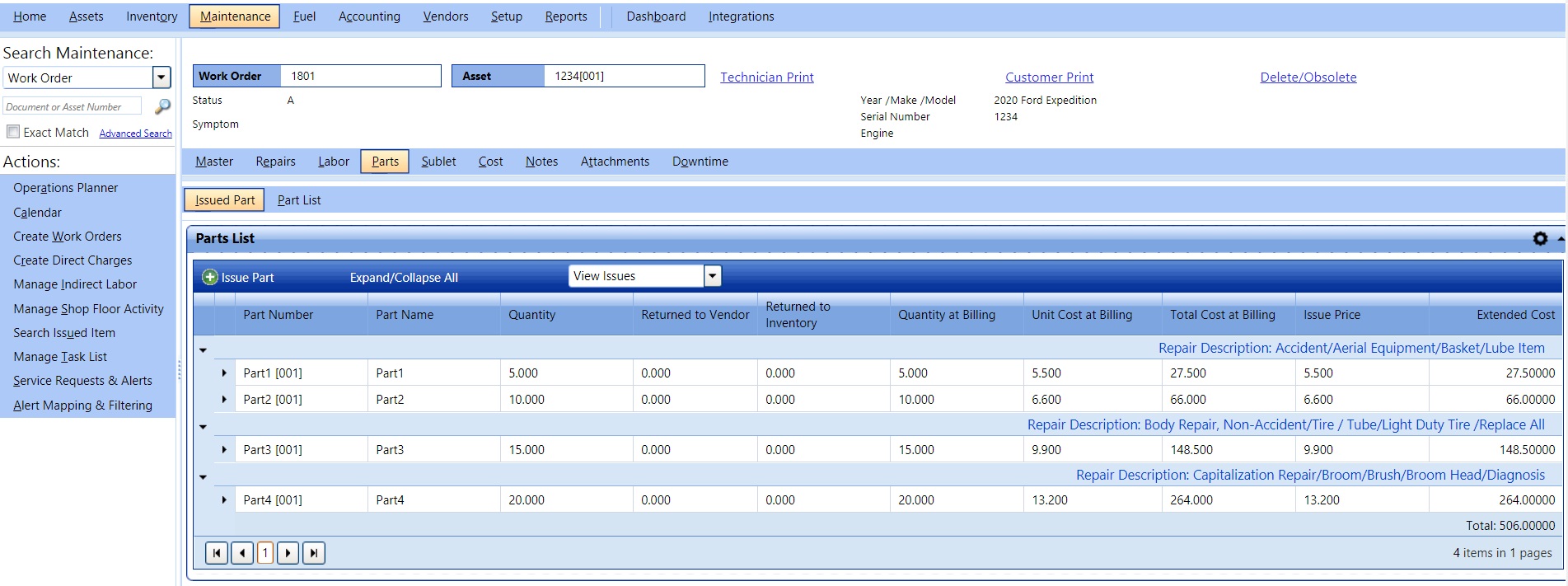Viewport: 1568px width, 586px height.
Task: Jump to last page of parts list
Action: 314,552
